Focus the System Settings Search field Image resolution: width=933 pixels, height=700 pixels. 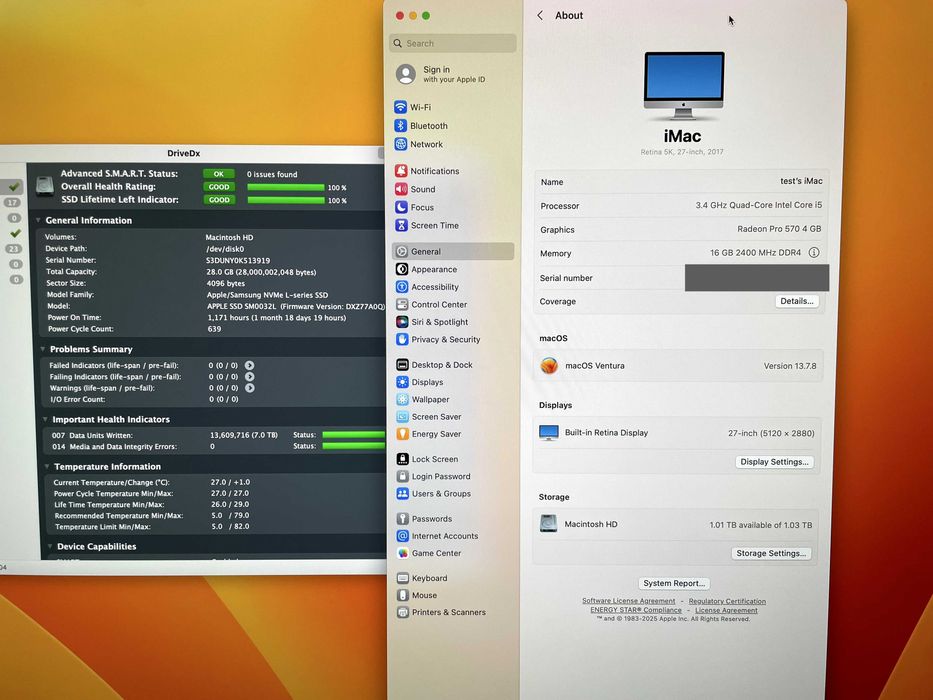453,43
